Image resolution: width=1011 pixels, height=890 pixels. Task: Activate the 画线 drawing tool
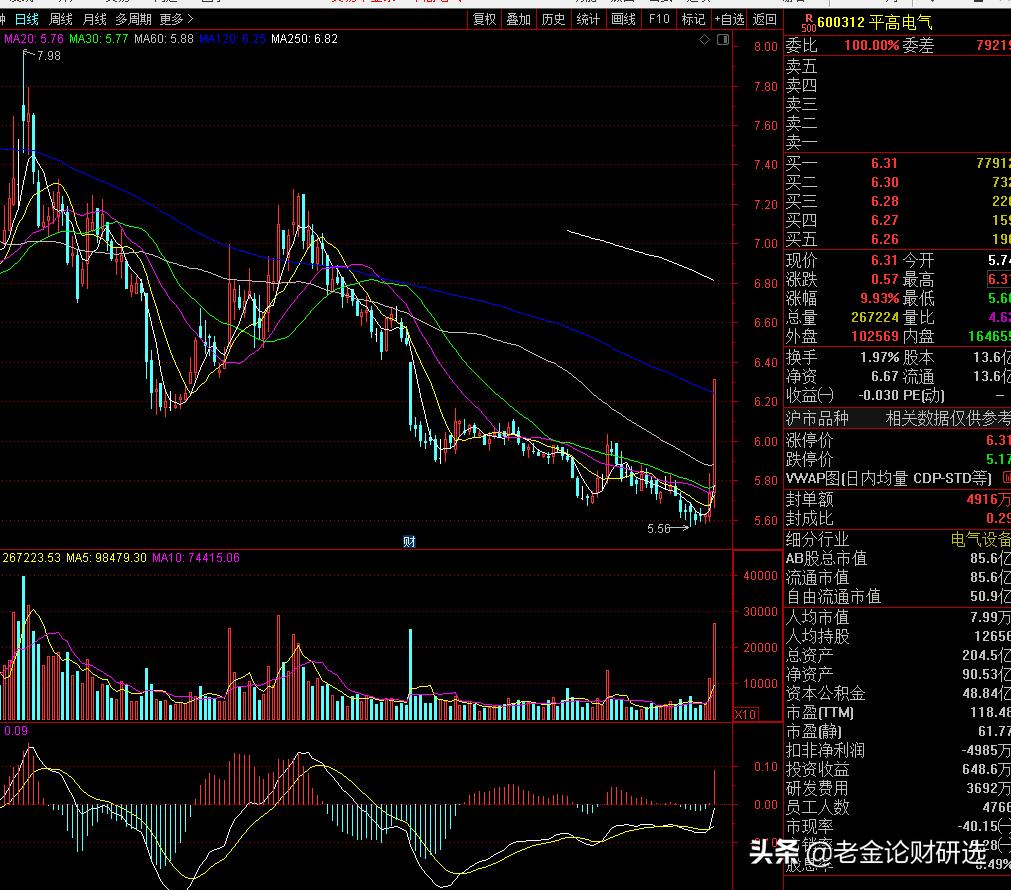(x=623, y=19)
